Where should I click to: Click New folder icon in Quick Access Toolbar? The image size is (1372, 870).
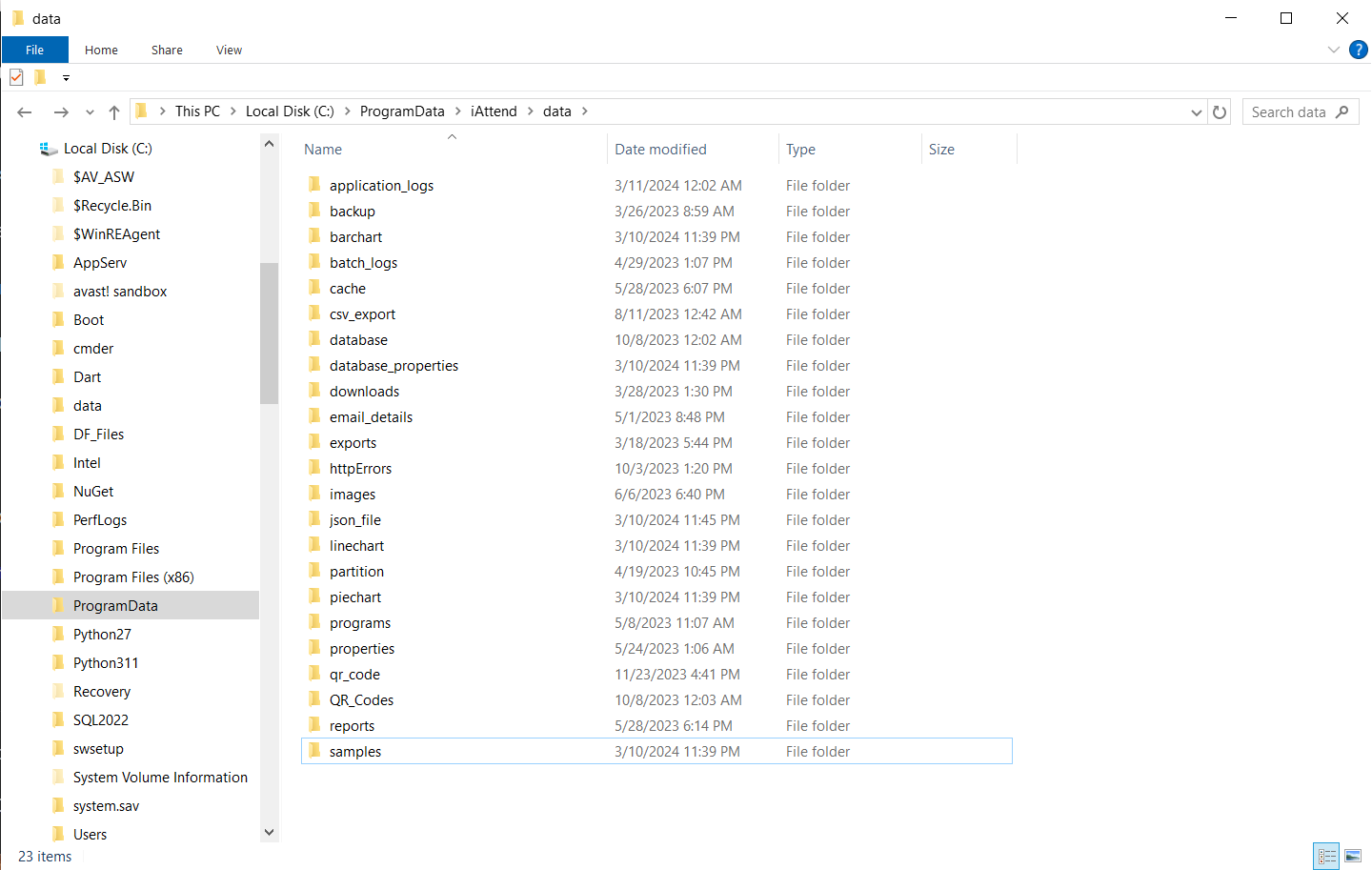(x=40, y=77)
